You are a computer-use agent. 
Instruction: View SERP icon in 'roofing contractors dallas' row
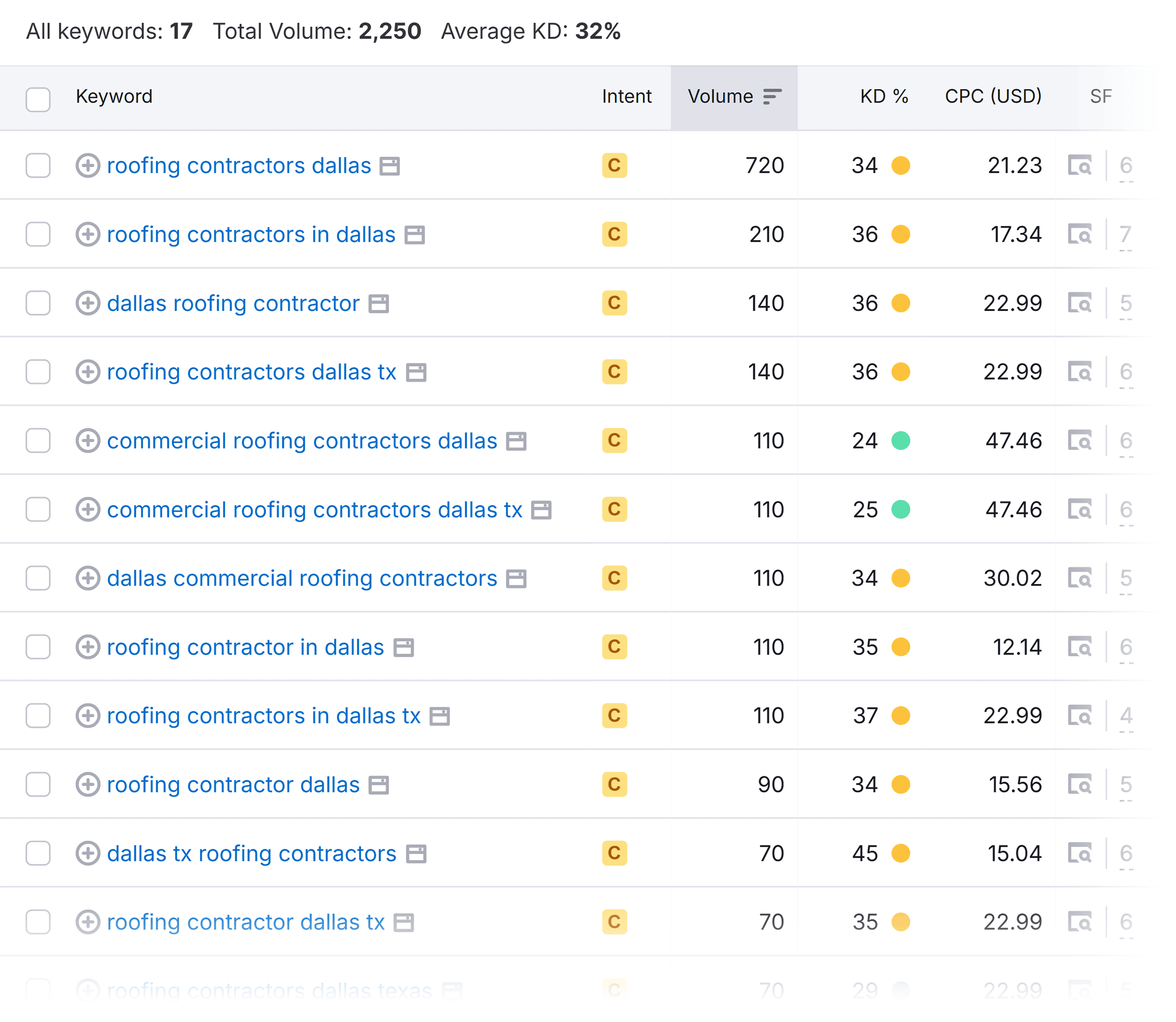pyautogui.click(x=1080, y=165)
